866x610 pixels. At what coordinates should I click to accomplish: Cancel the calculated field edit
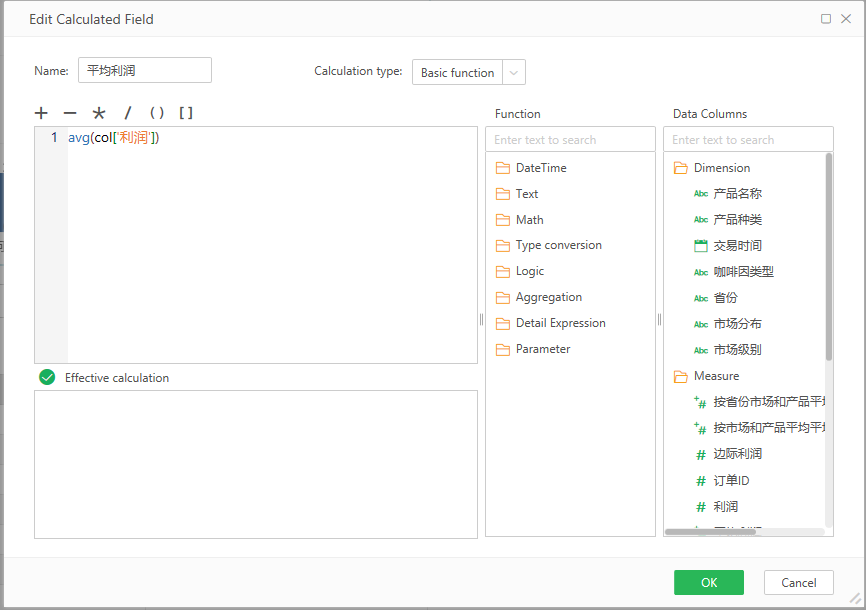[x=798, y=583]
